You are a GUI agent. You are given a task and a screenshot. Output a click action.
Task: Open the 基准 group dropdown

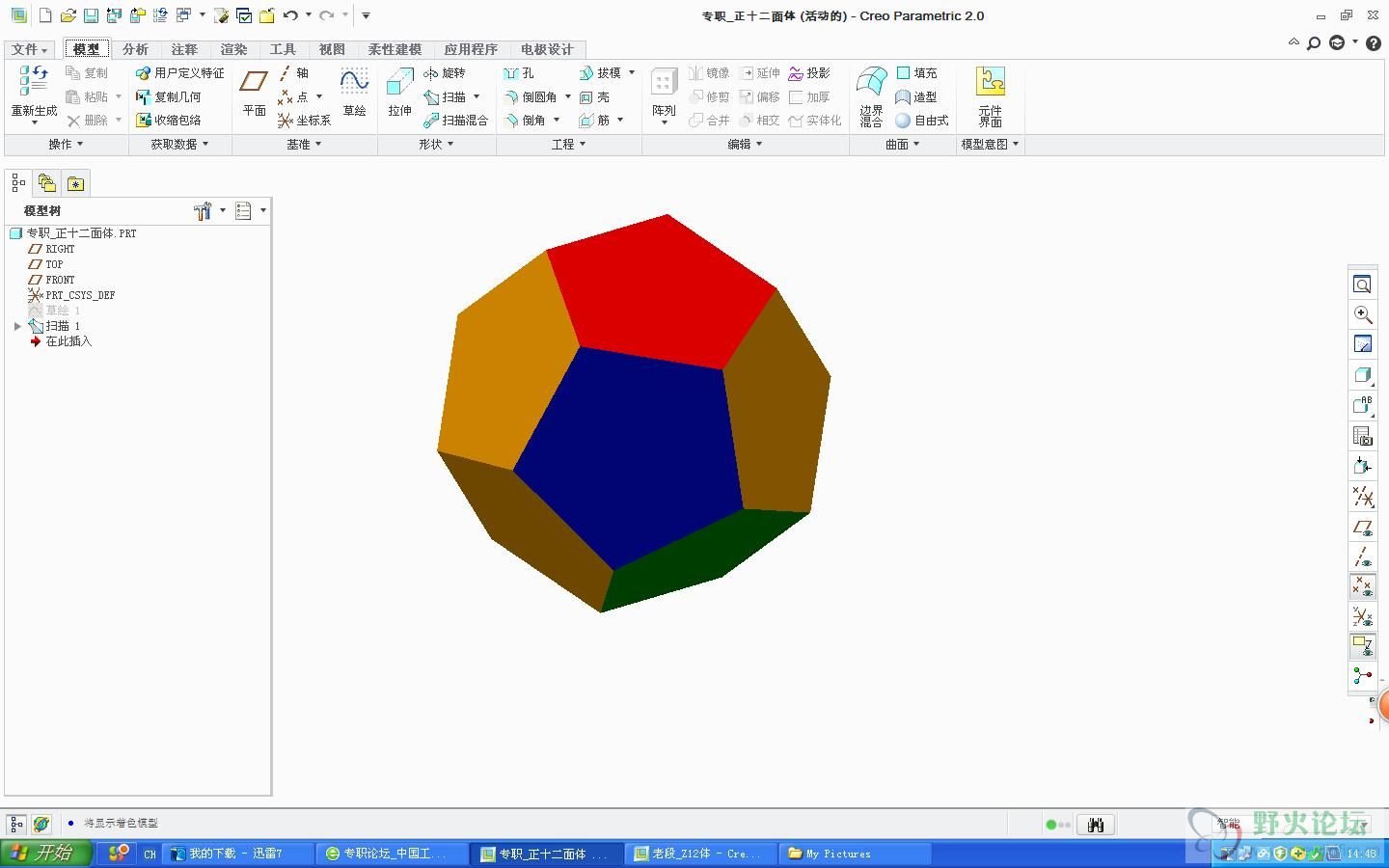(x=304, y=145)
